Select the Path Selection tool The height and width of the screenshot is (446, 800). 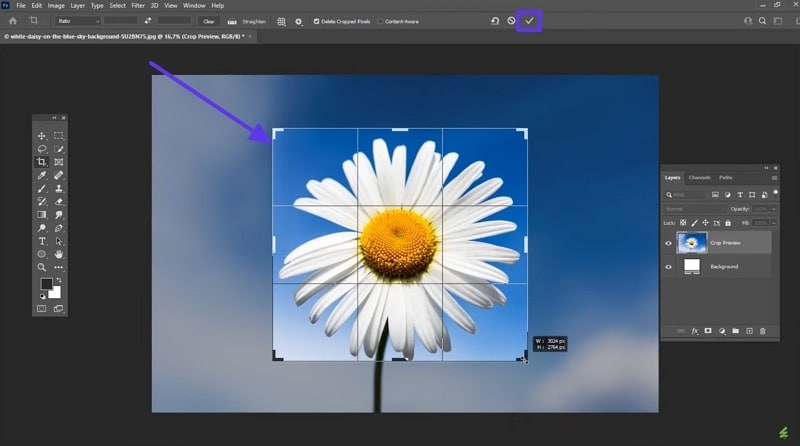tap(59, 241)
